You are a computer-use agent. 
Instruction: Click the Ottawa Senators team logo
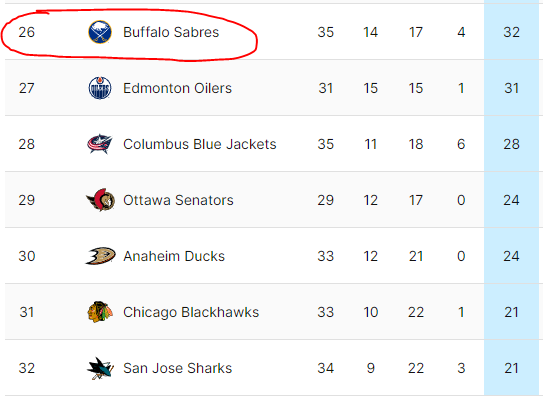(x=100, y=200)
